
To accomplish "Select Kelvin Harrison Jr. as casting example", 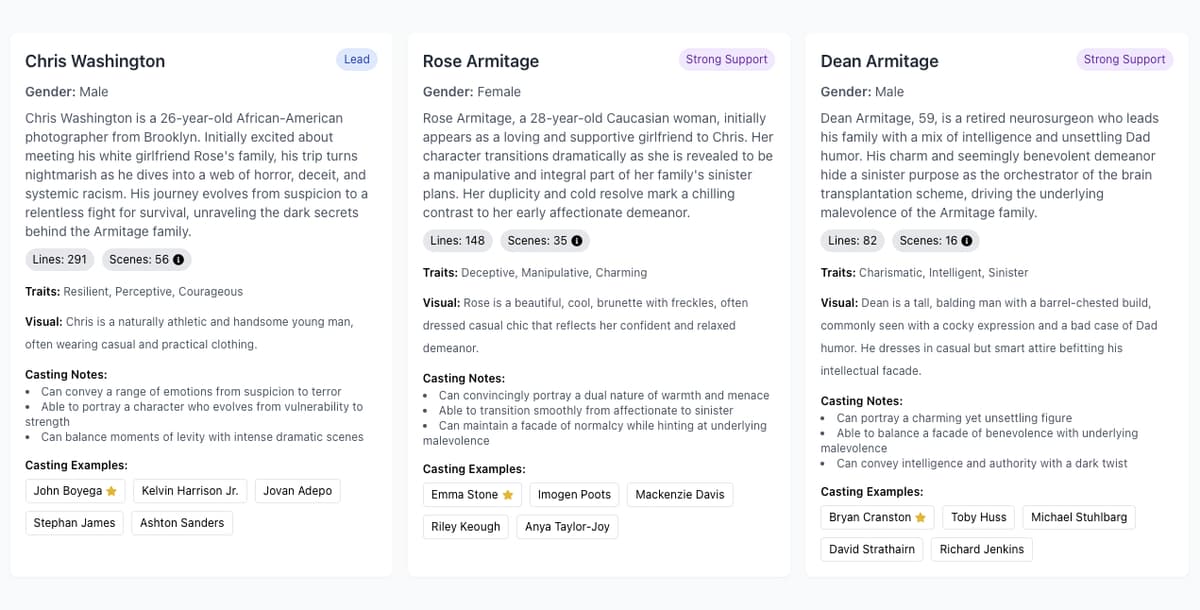I will click(x=190, y=490).
